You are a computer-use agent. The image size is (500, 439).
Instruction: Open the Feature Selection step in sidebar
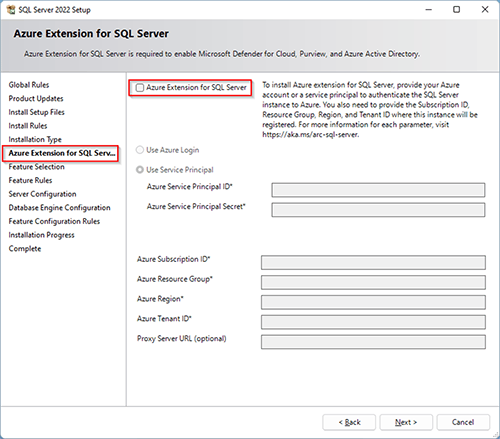point(37,167)
